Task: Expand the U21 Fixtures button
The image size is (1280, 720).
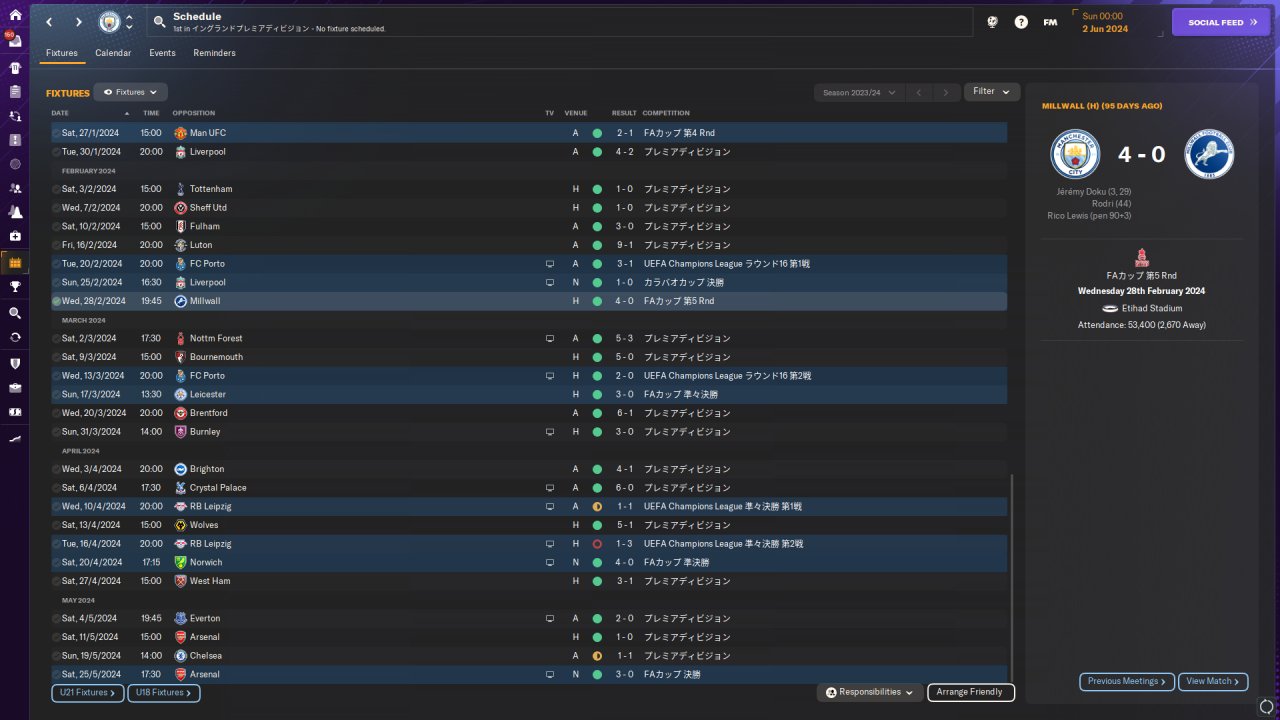Action: [x=88, y=693]
